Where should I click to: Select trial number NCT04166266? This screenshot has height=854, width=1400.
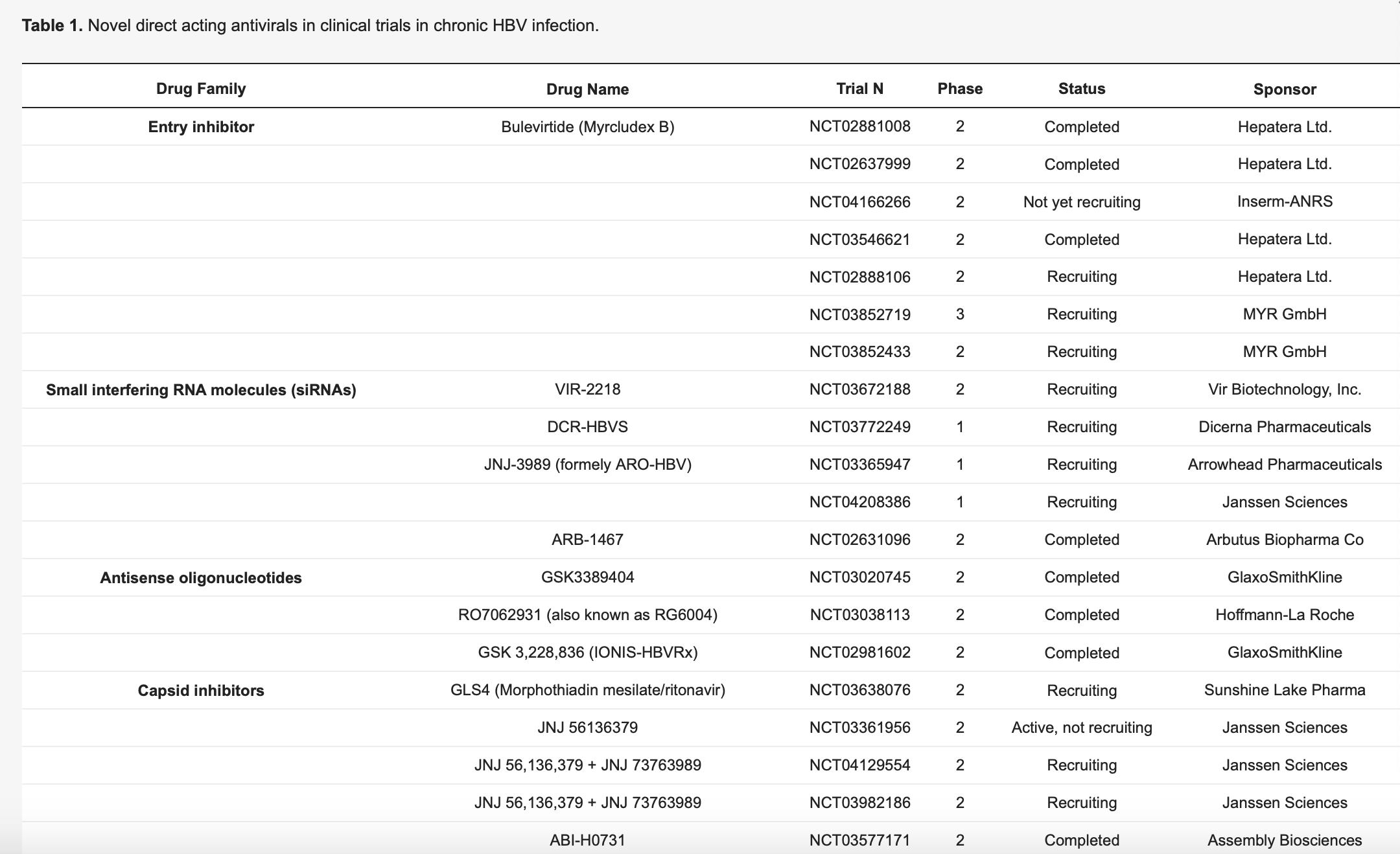pyautogui.click(x=860, y=202)
